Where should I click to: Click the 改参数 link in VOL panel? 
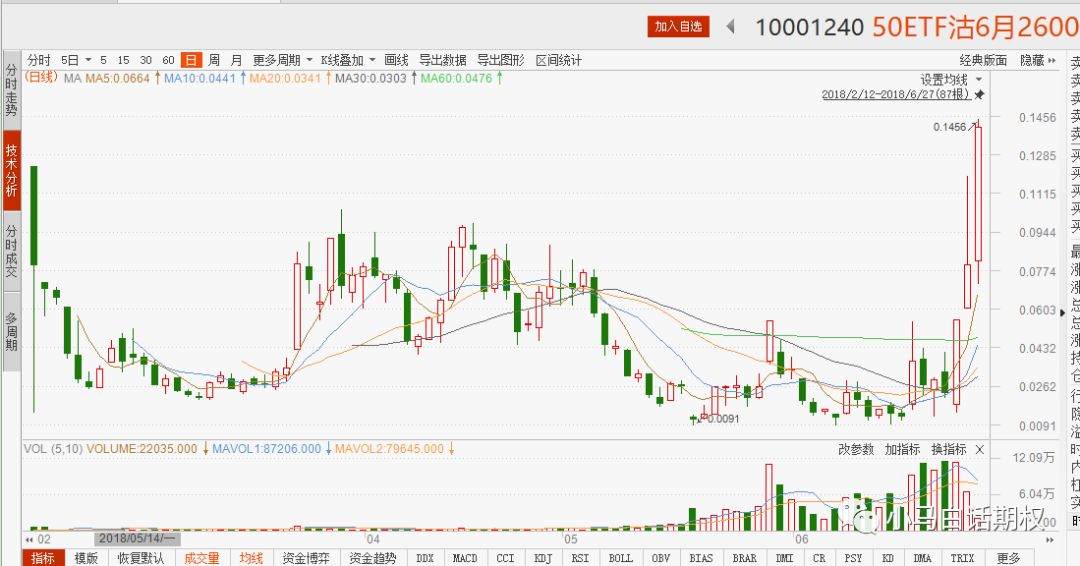[x=856, y=450]
